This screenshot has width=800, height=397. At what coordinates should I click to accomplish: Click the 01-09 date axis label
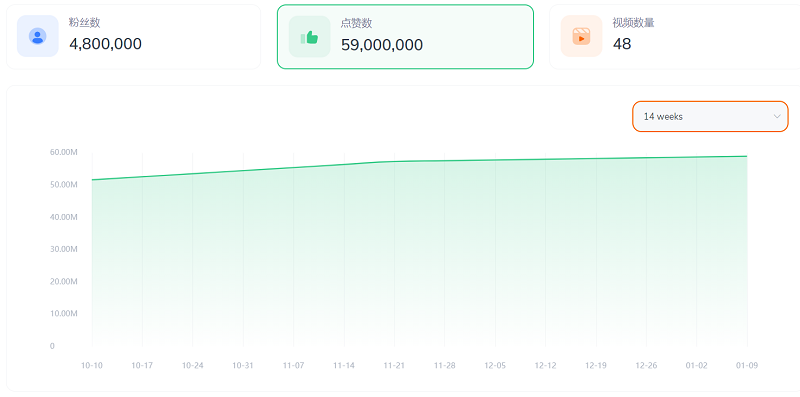[747, 365]
